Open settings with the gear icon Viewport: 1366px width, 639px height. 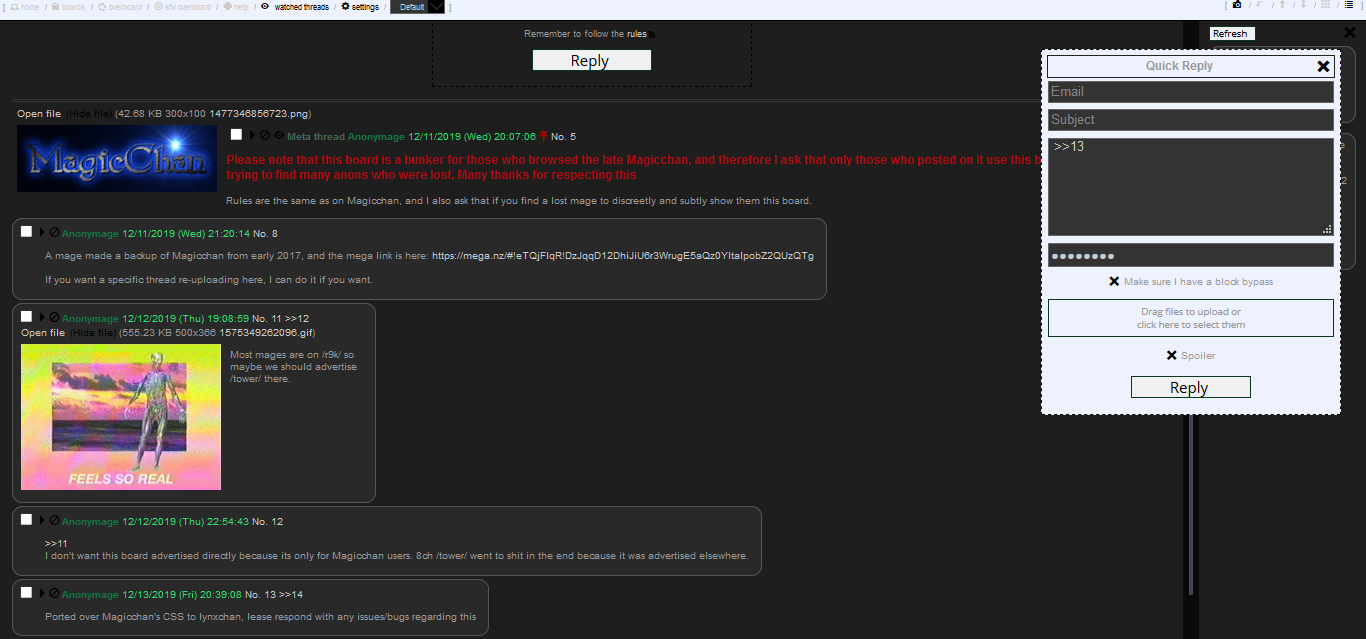pyautogui.click(x=346, y=7)
